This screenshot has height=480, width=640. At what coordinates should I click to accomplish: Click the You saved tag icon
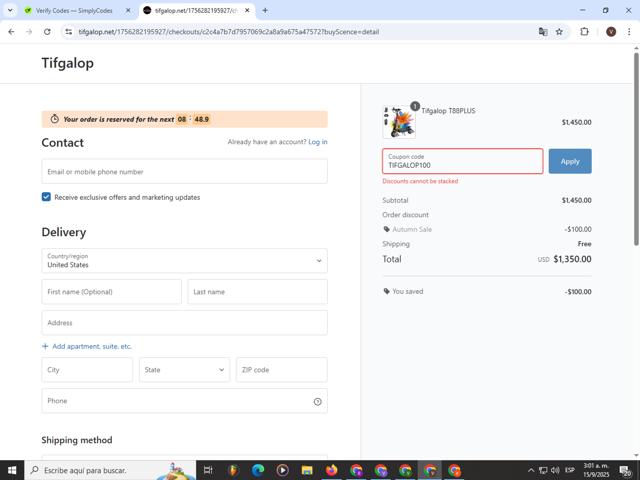[387, 291]
